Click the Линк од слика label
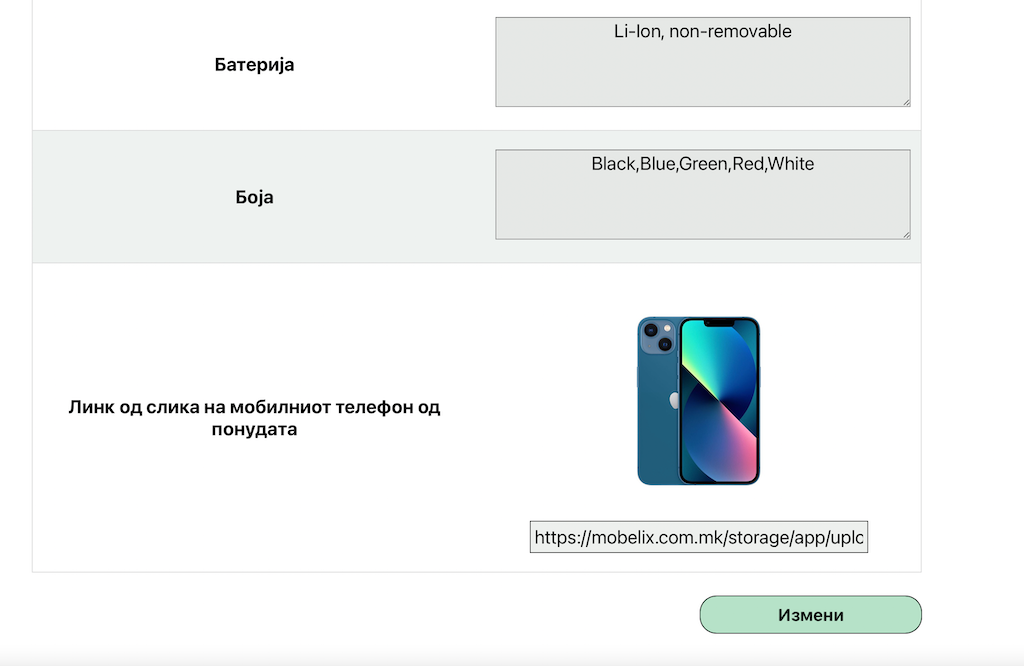The width and height of the screenshot is (1024, 666). tap(254, 419)
